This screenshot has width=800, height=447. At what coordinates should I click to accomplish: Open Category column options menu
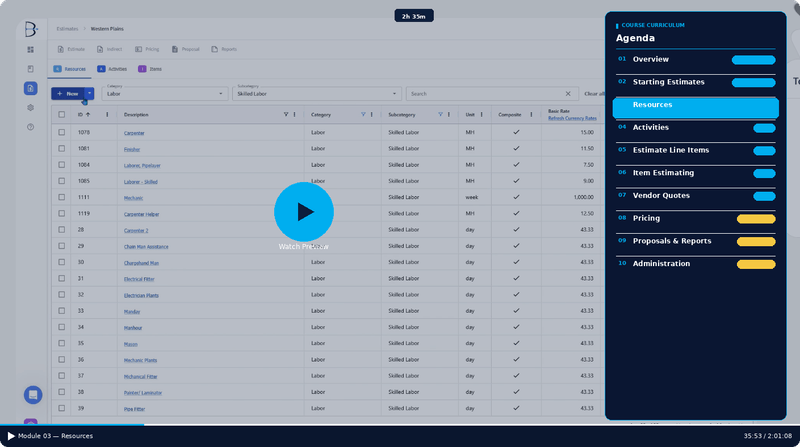371,115
